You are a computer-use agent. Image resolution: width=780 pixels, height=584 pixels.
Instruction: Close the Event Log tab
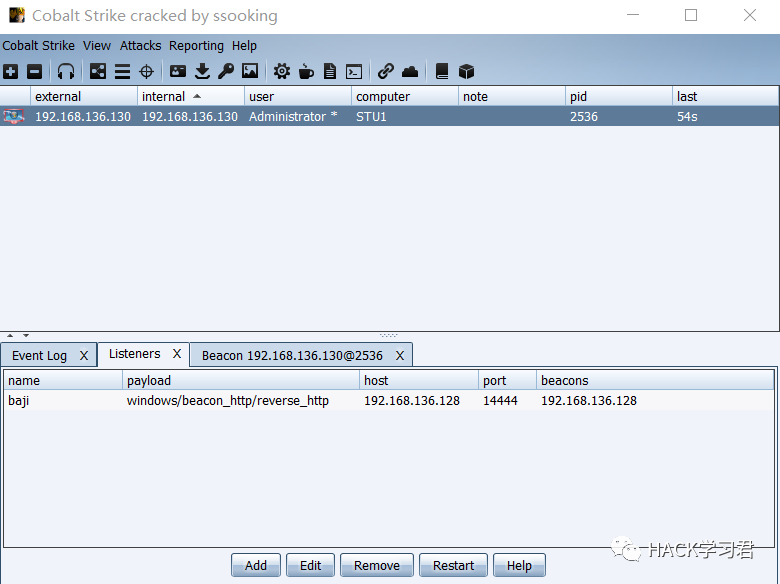click(x=84, y=356)
